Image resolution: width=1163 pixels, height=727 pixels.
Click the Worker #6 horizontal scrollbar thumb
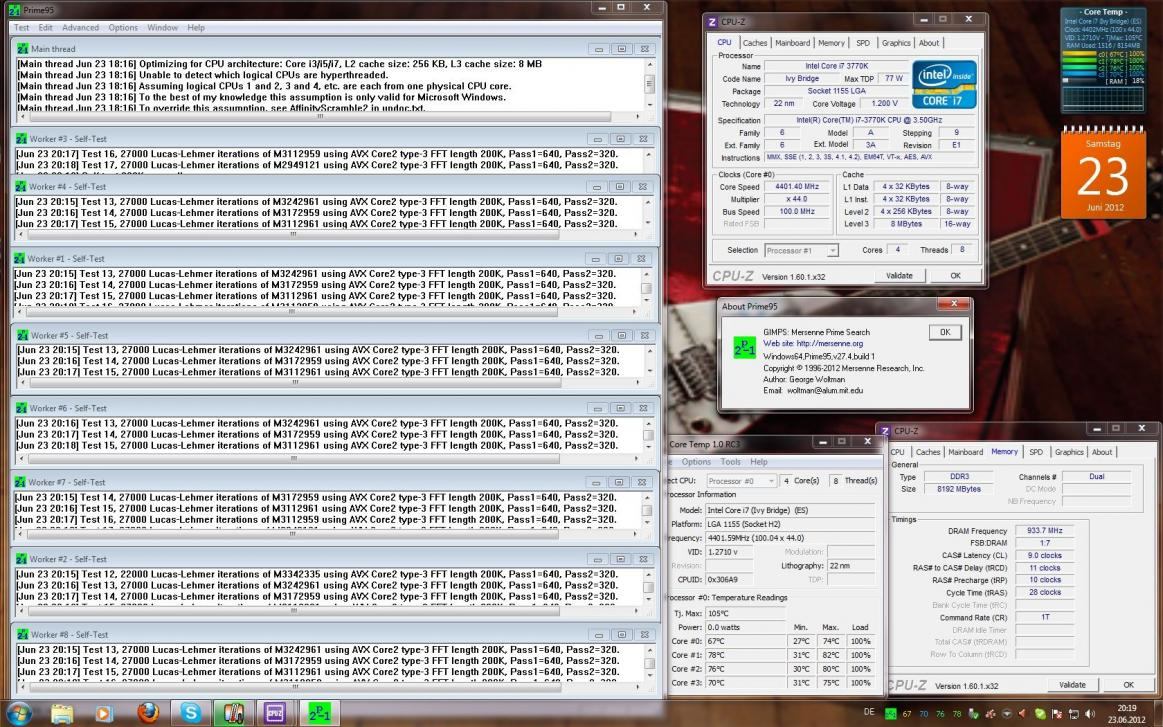(294, 458)
